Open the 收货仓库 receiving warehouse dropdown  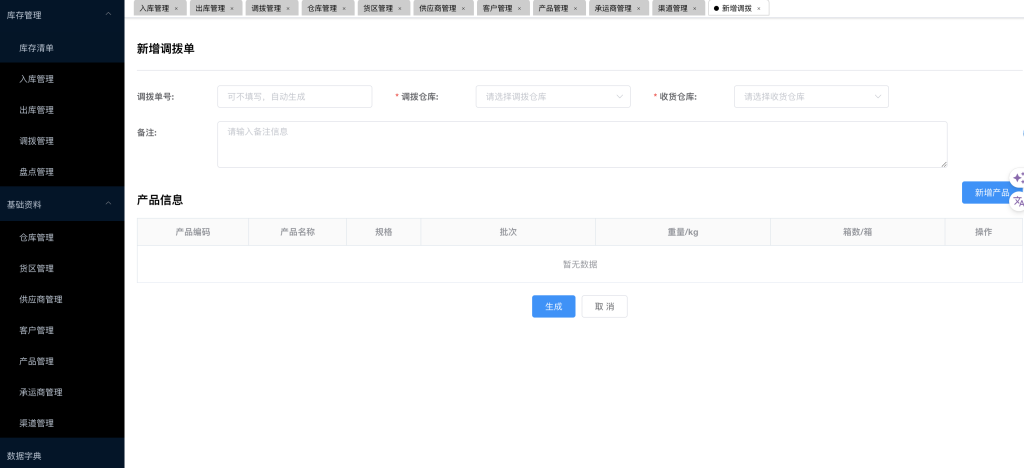(x=810, y=97)
